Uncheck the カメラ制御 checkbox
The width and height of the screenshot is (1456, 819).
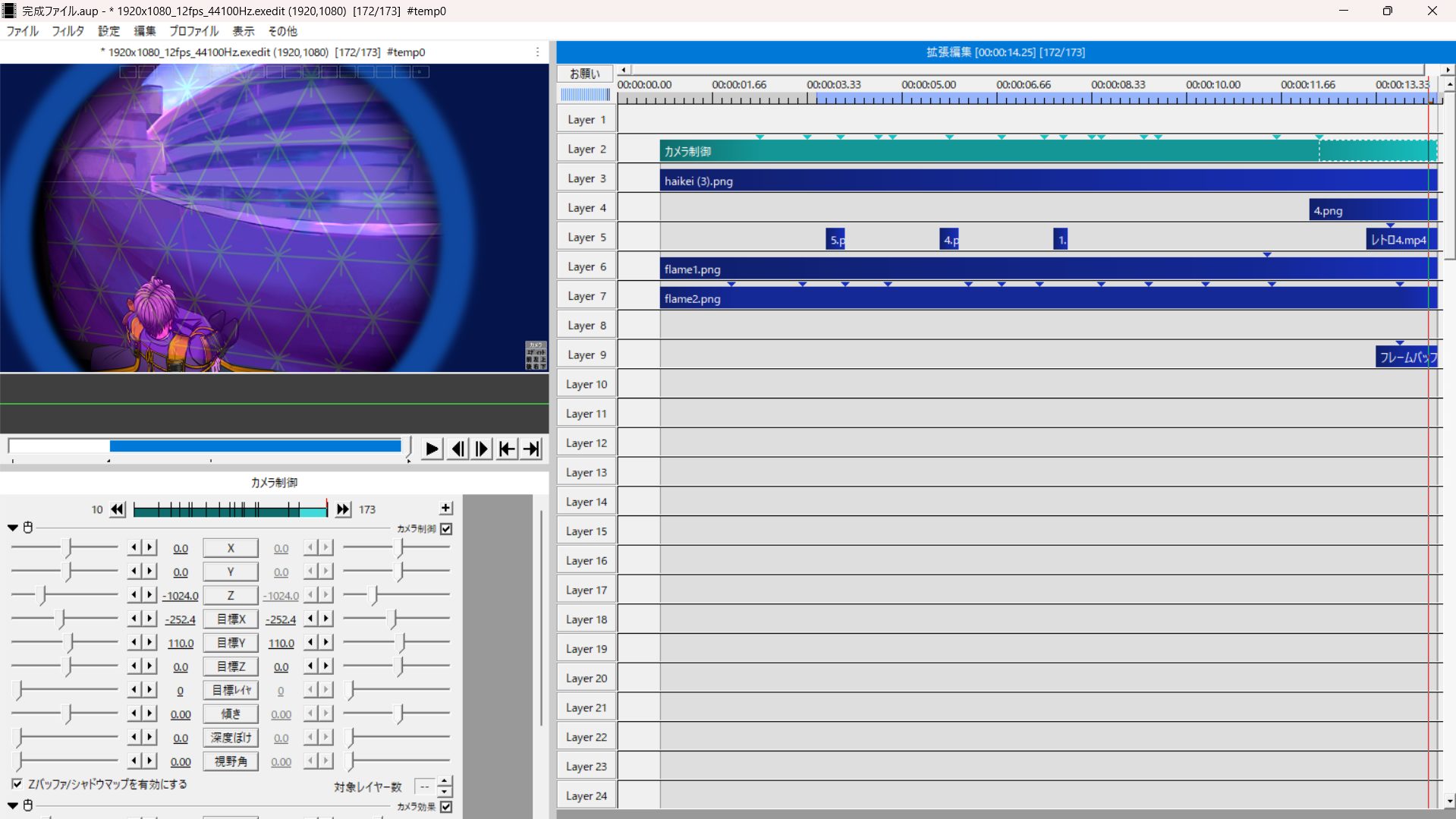click(x=446, y=529)
